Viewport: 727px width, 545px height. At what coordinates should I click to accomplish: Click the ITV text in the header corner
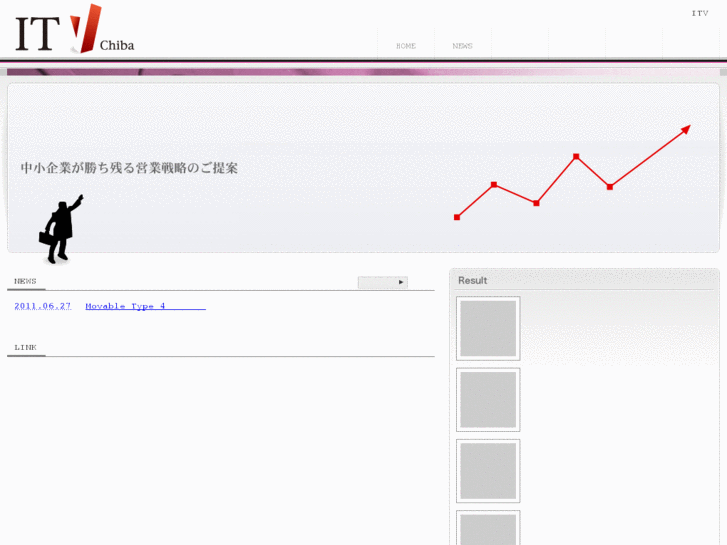pos(700,13)
